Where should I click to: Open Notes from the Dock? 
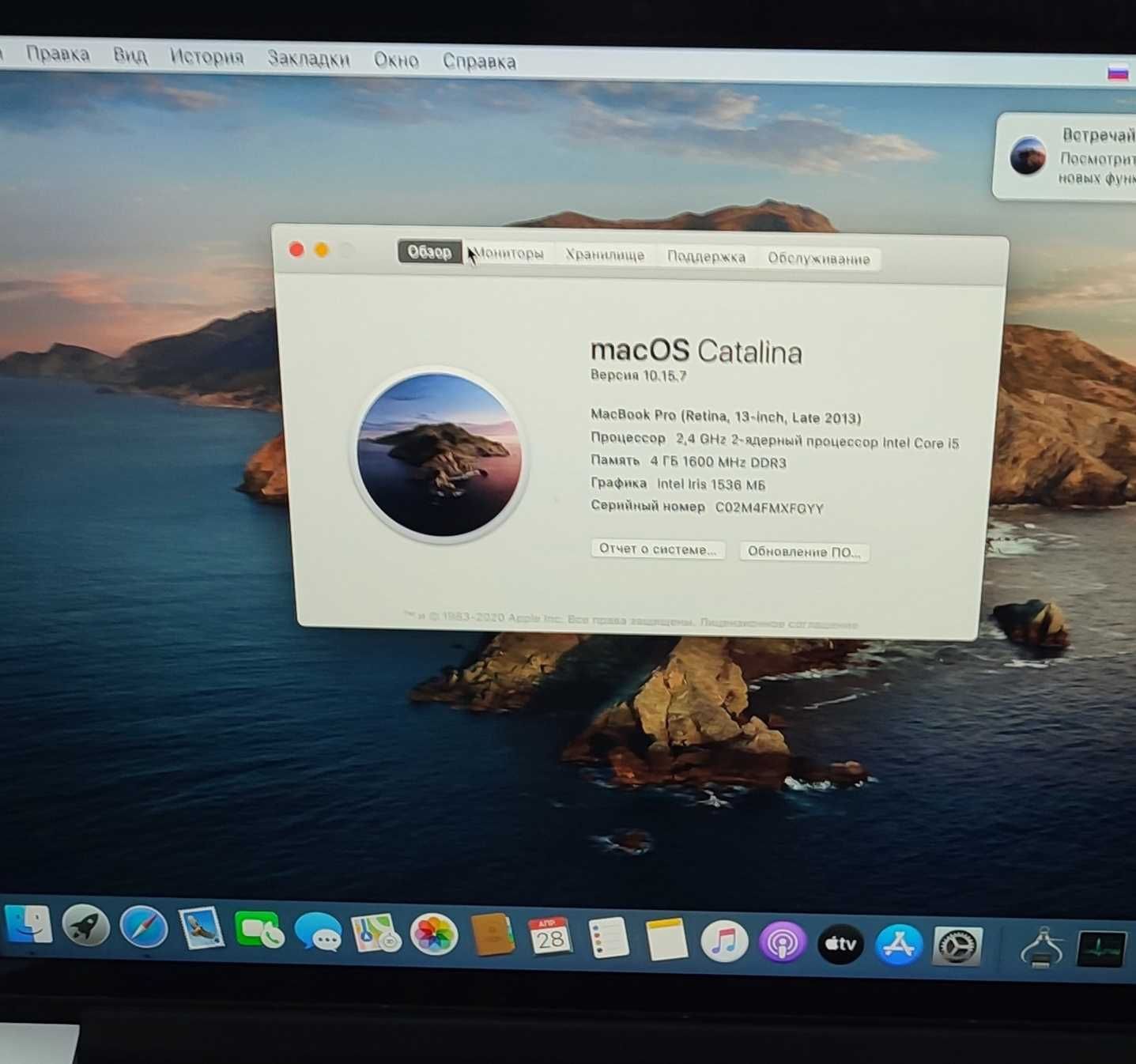click(666, 941)
